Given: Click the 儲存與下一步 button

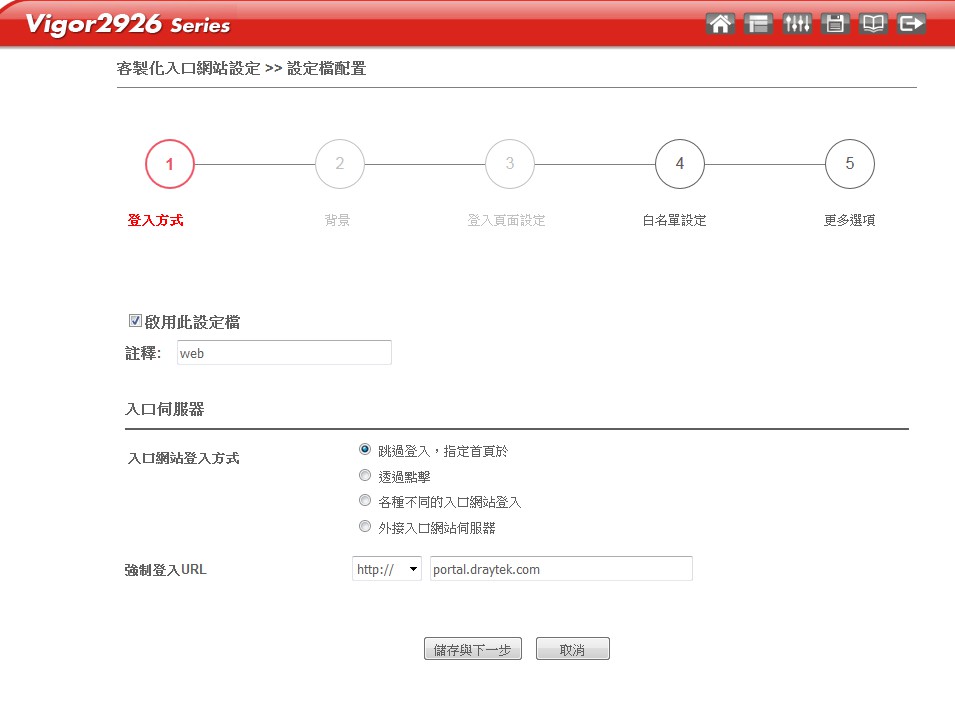Looking at the screenshot, I should pyautogui.click(x=473, y=649).
